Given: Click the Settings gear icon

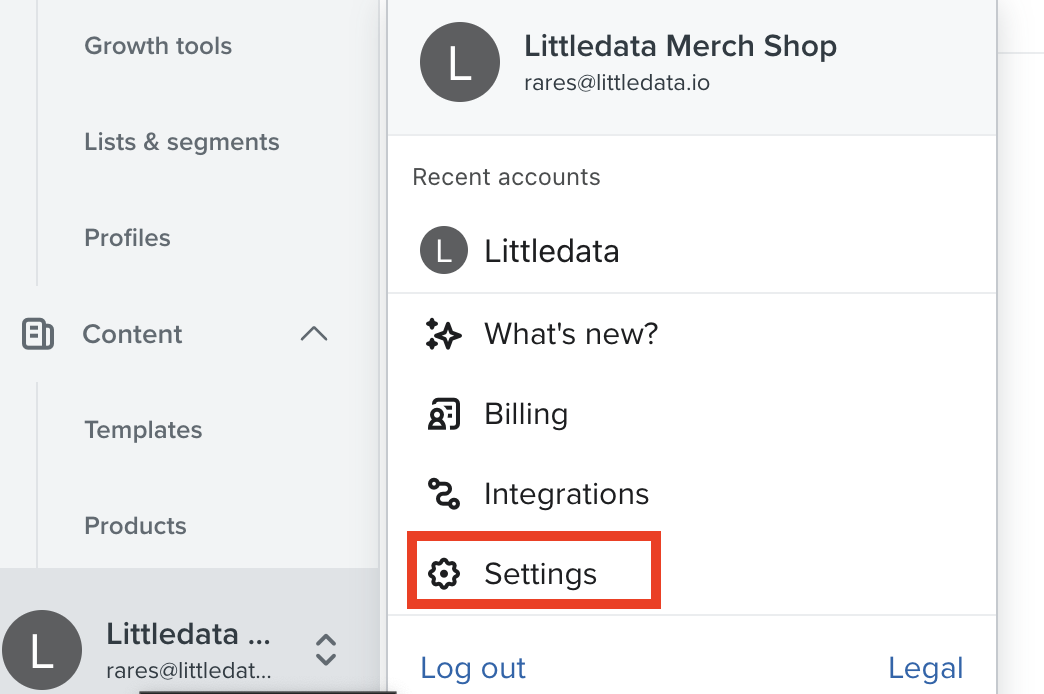Looking at the screenshot, I should [x=443, y=573].
